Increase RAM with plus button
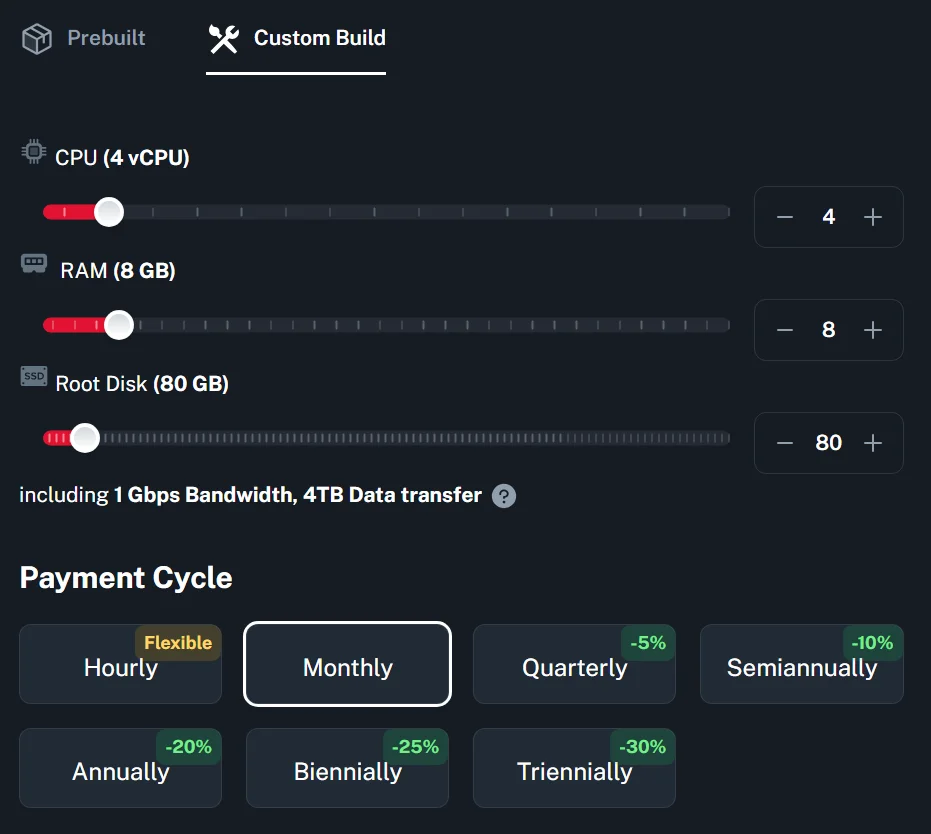 tap(873, 330)
